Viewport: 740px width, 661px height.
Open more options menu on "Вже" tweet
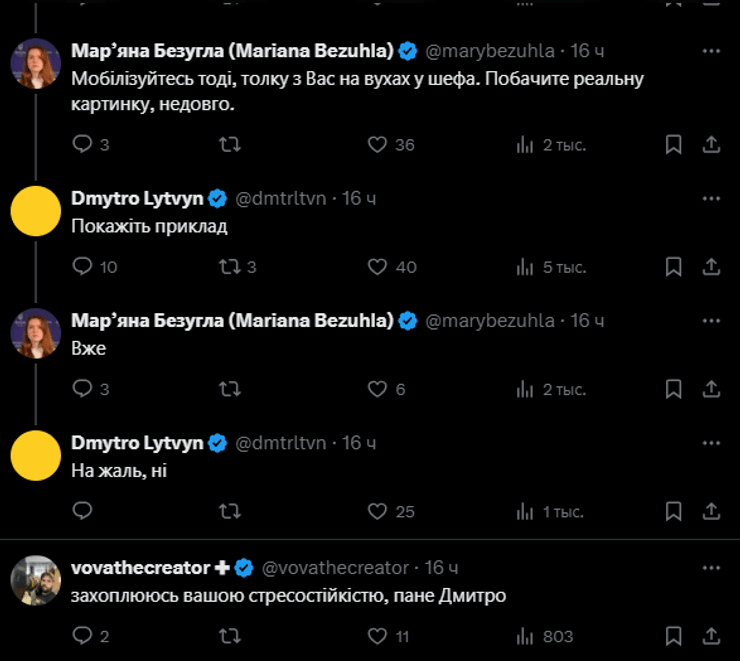point(711,320)
